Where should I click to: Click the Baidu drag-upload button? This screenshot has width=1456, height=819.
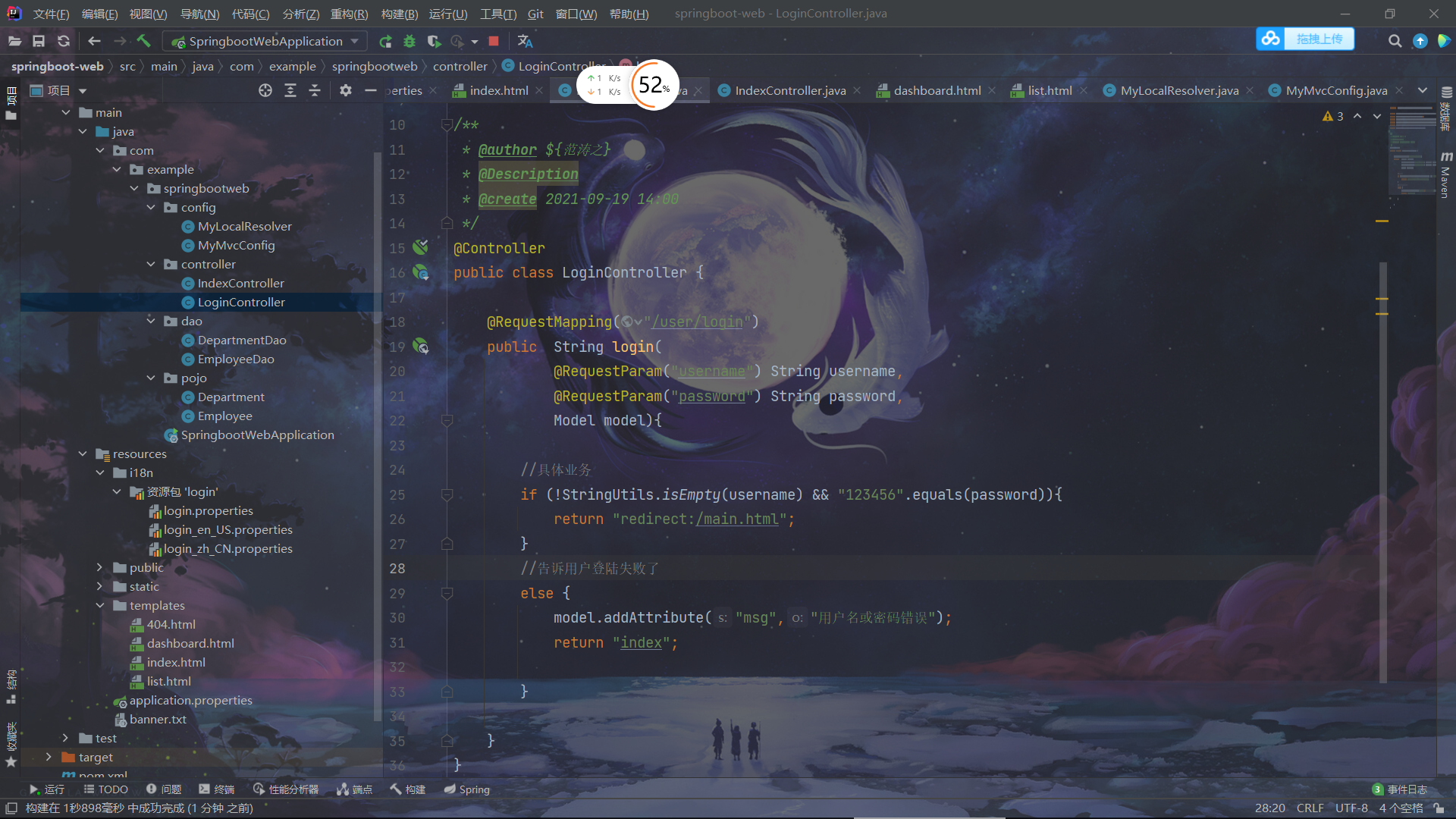[1305, 39]
